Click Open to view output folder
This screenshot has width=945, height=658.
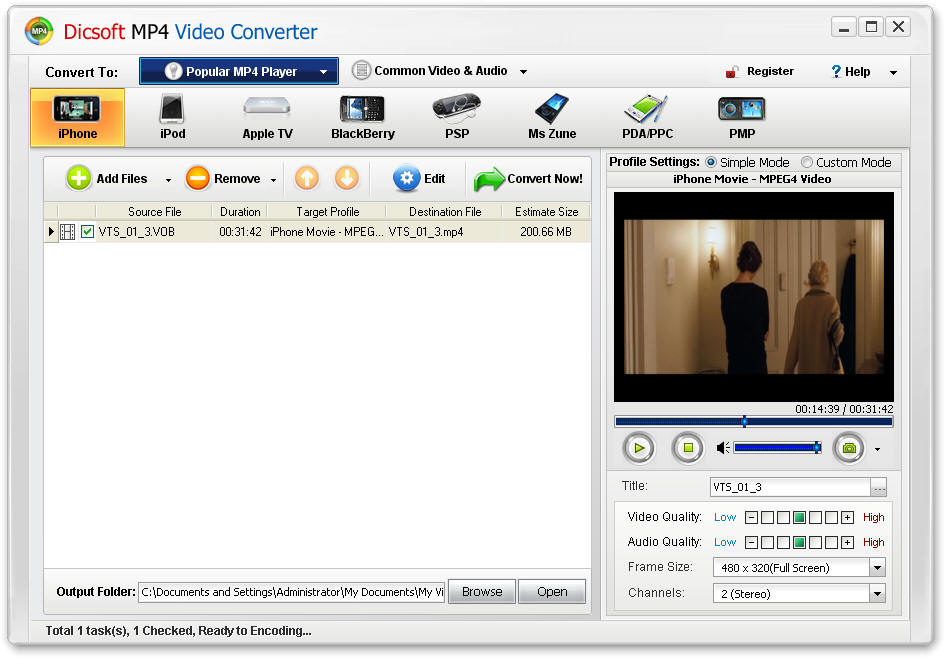click(x=552, y=592)
